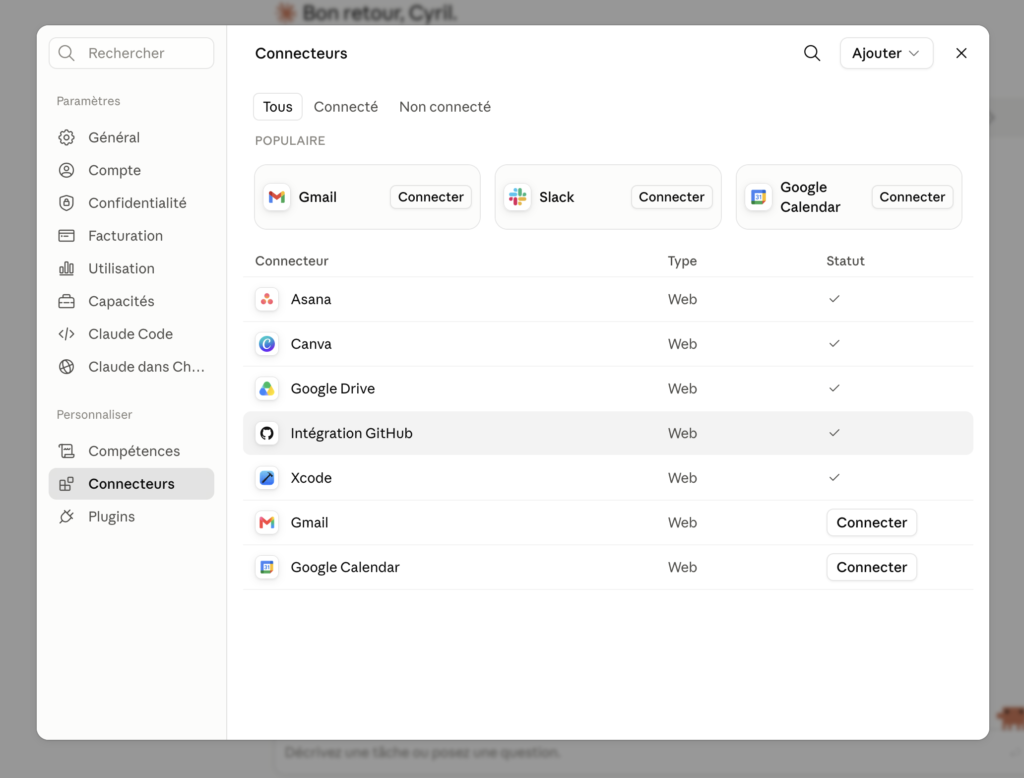Click the Web type in Xcode row
Screen dimensions: 1024x778
pyautogui.click(x=682, y=478)
